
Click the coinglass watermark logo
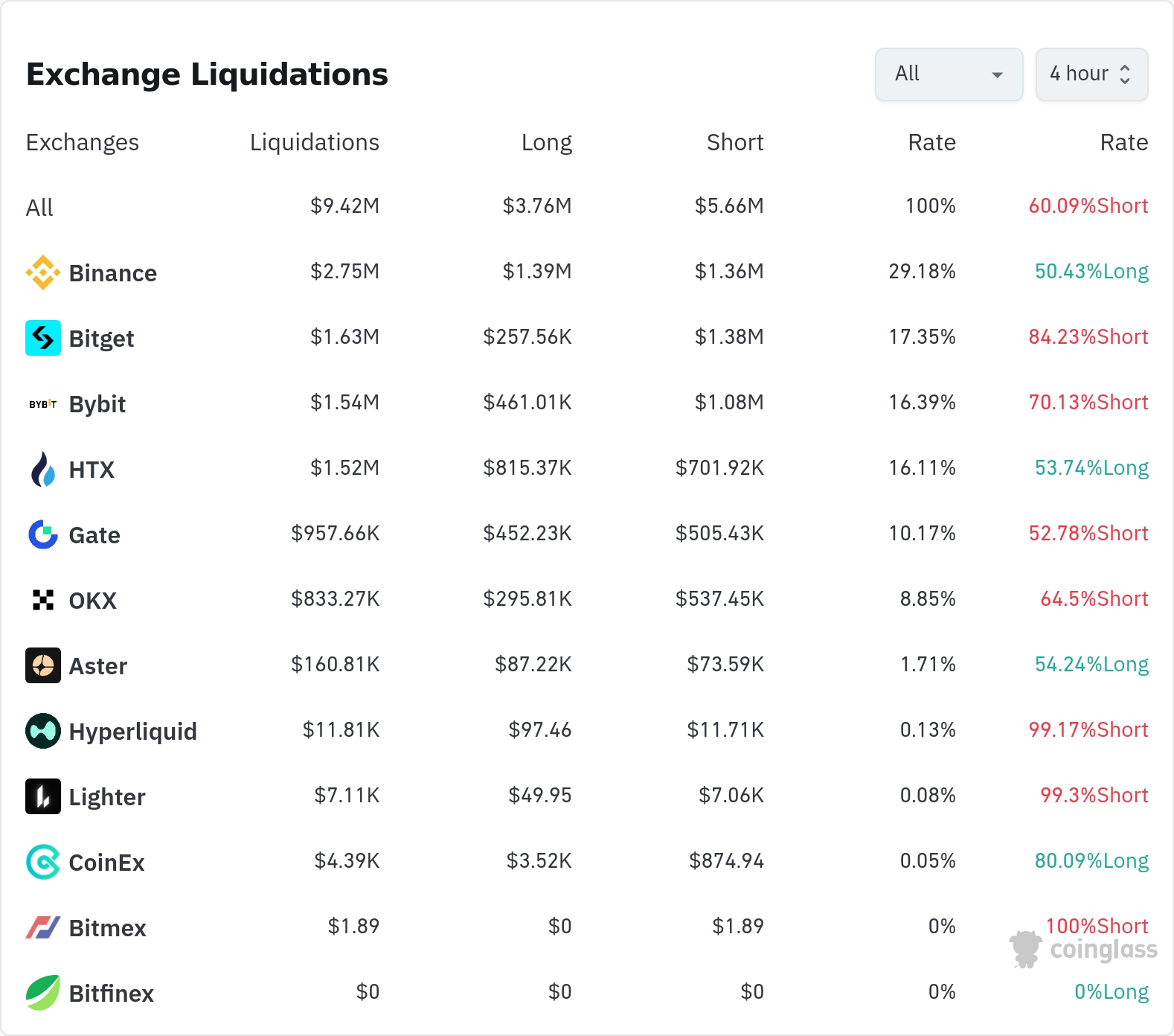[1083, 950]
